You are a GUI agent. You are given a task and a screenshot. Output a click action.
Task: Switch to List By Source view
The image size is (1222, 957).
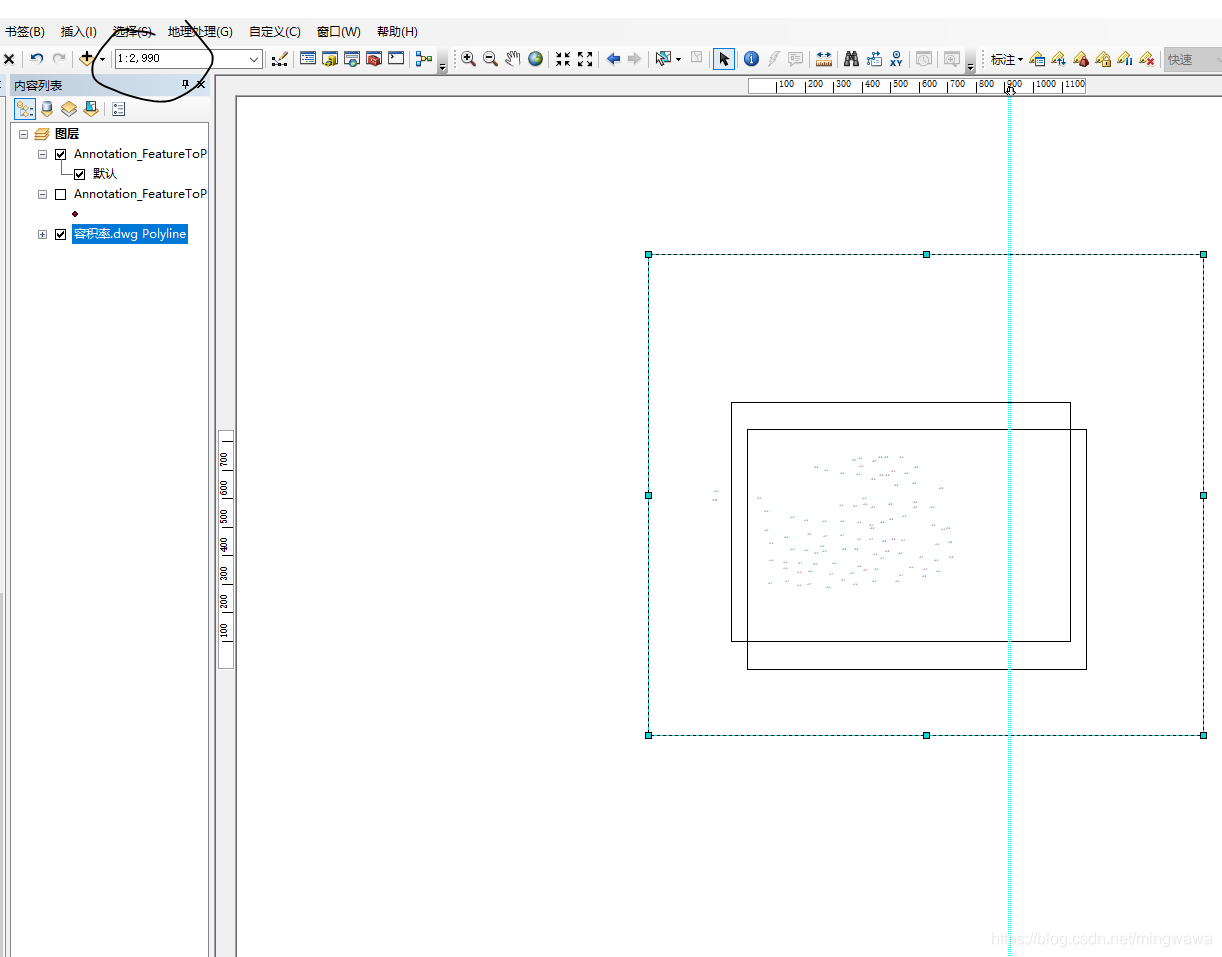tap(47, 109)
